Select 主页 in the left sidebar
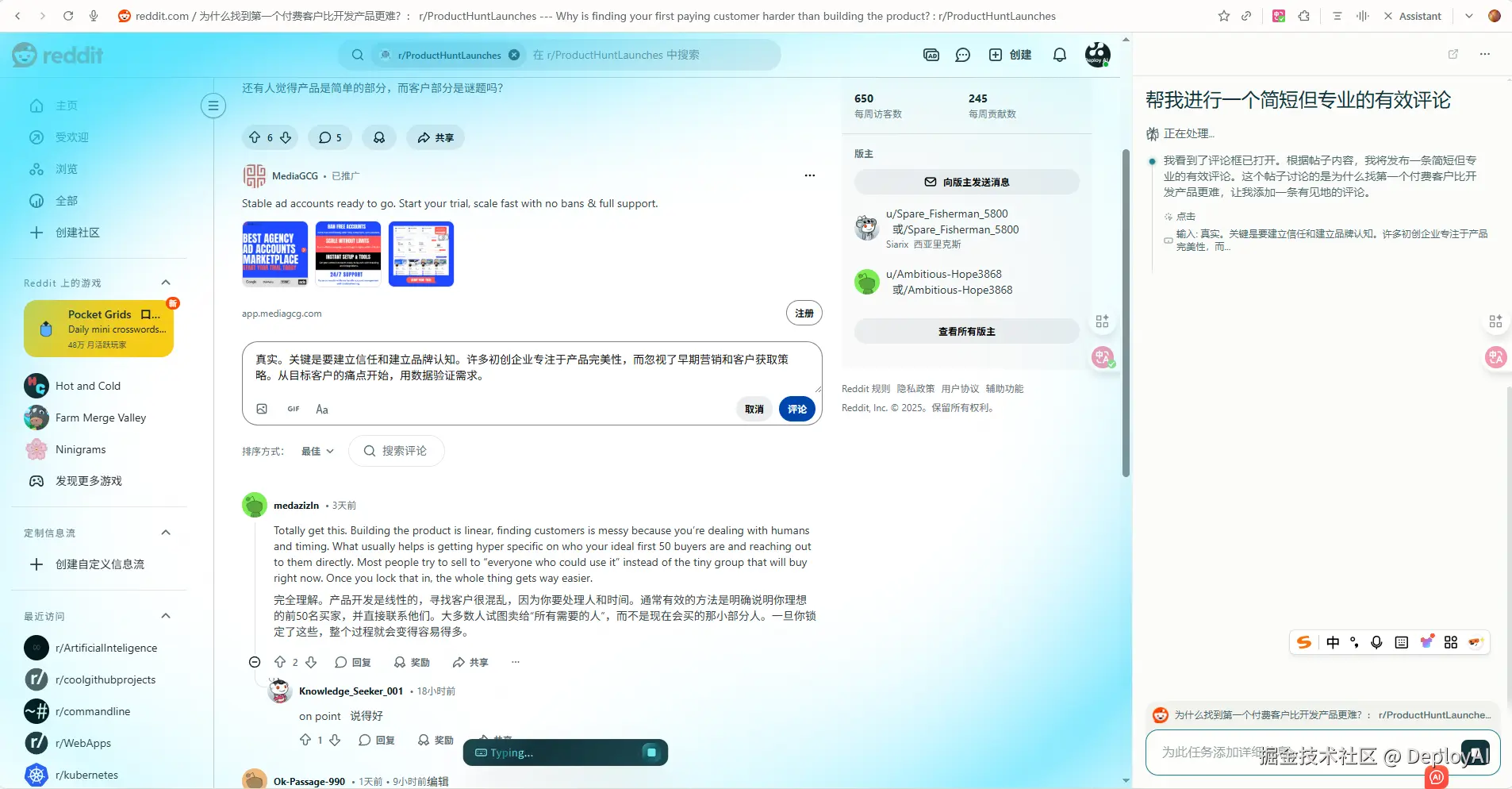This screenshot has width=1512, height=789. pos(63,105)
